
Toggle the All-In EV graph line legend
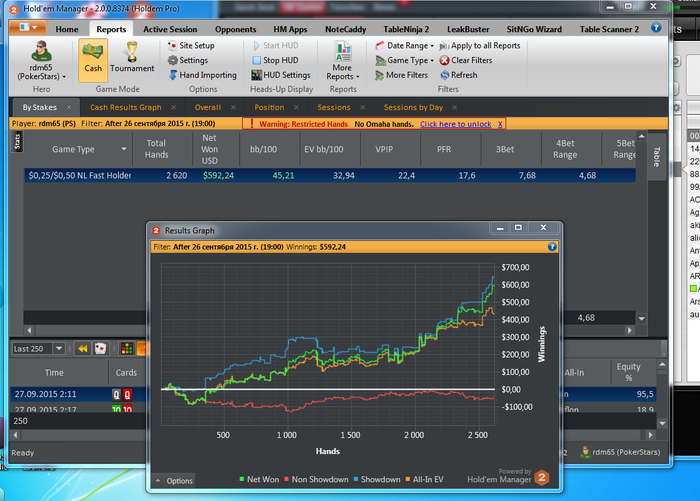tap(425, 479)
